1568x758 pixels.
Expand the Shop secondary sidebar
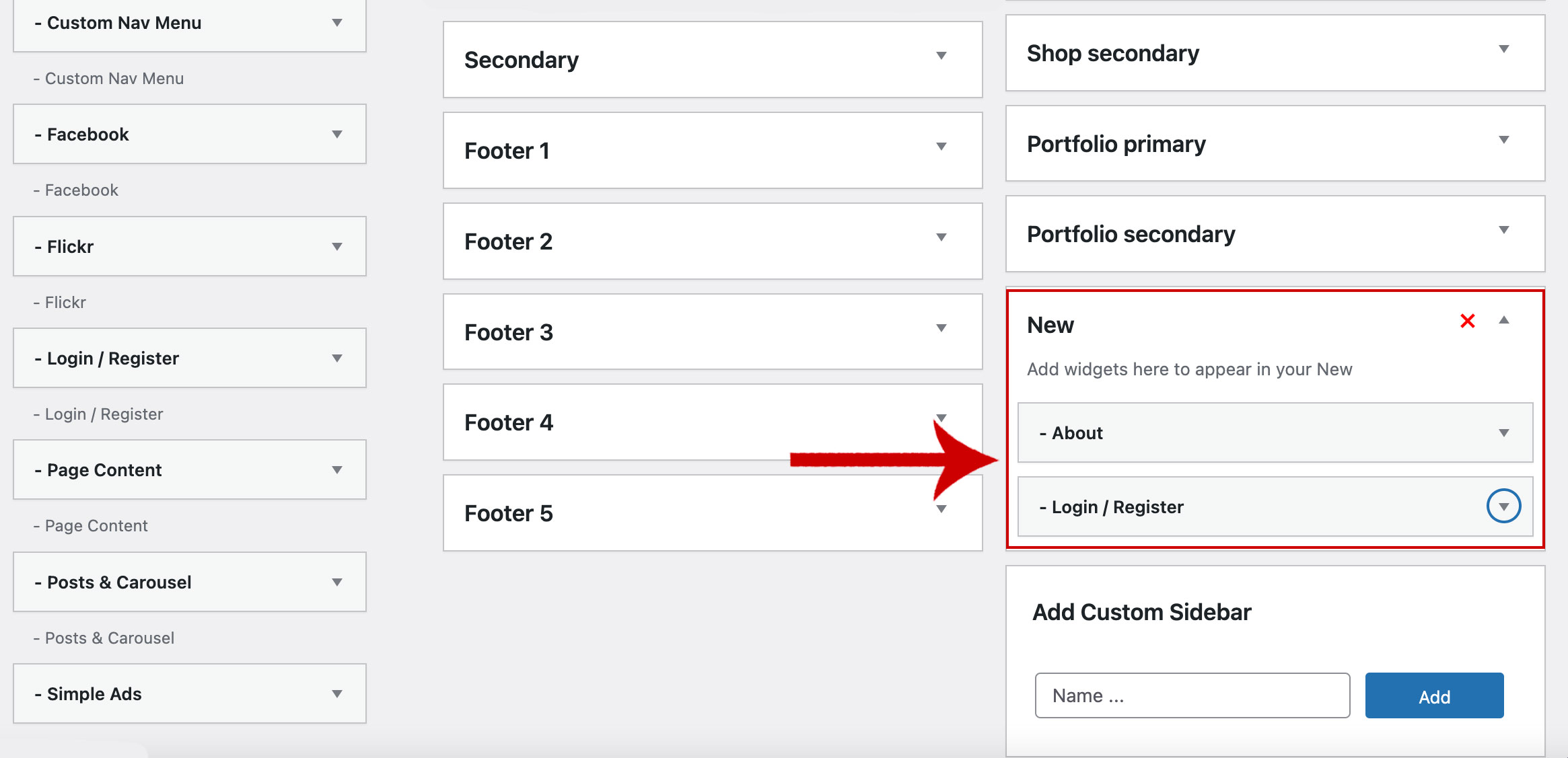(x=1503, y=49)
